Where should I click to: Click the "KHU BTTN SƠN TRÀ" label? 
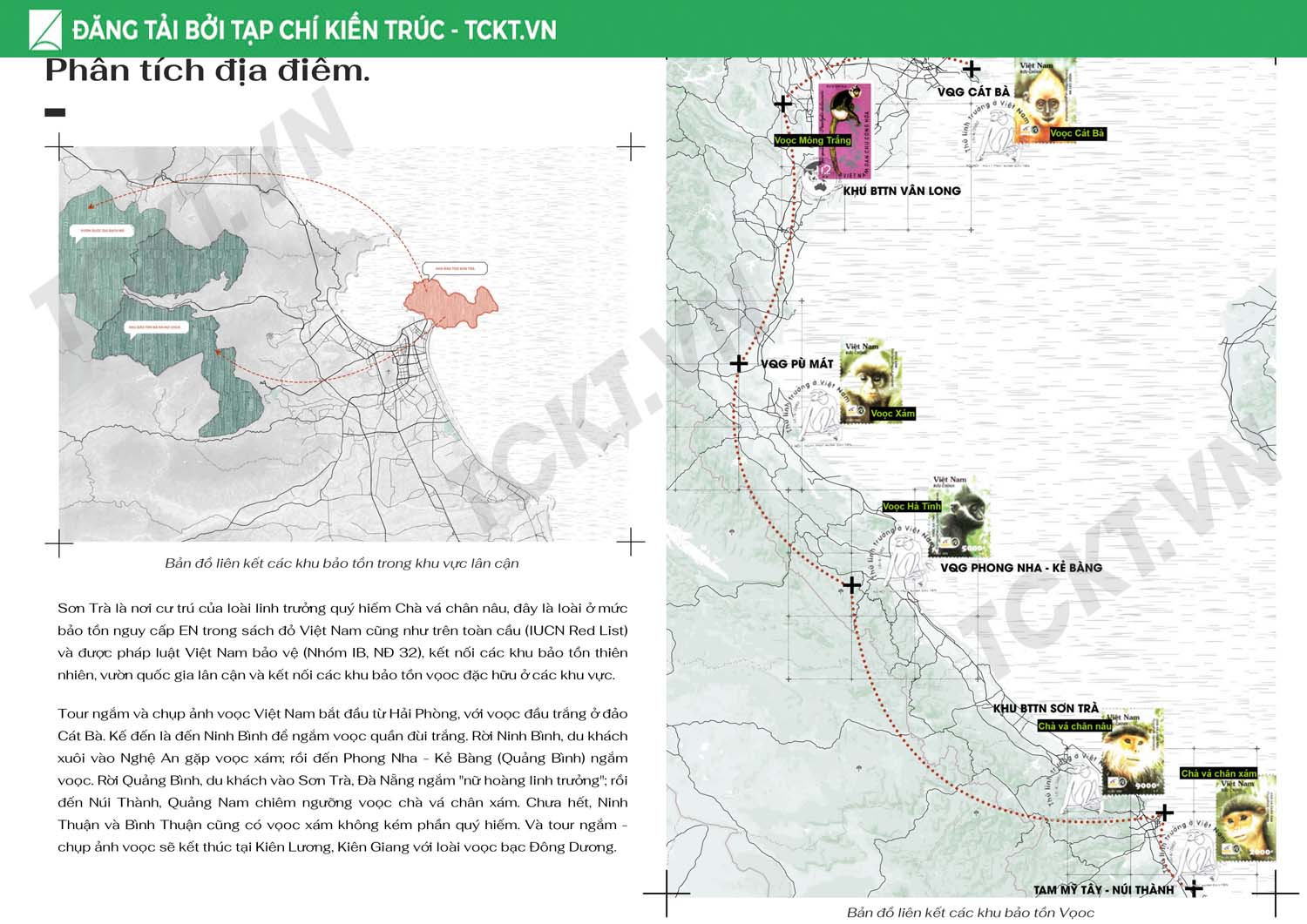(x=1046, y=709)
